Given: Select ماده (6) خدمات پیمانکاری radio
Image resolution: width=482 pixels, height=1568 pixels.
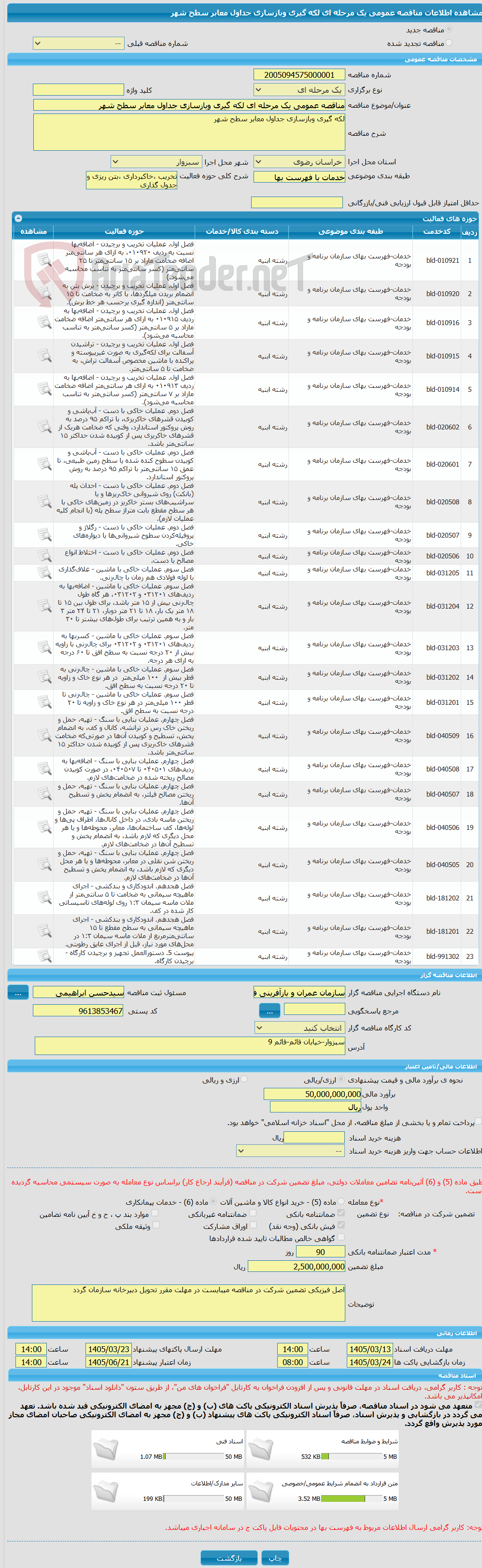Looking at the screenshot, I should [x=213, y=1201].
